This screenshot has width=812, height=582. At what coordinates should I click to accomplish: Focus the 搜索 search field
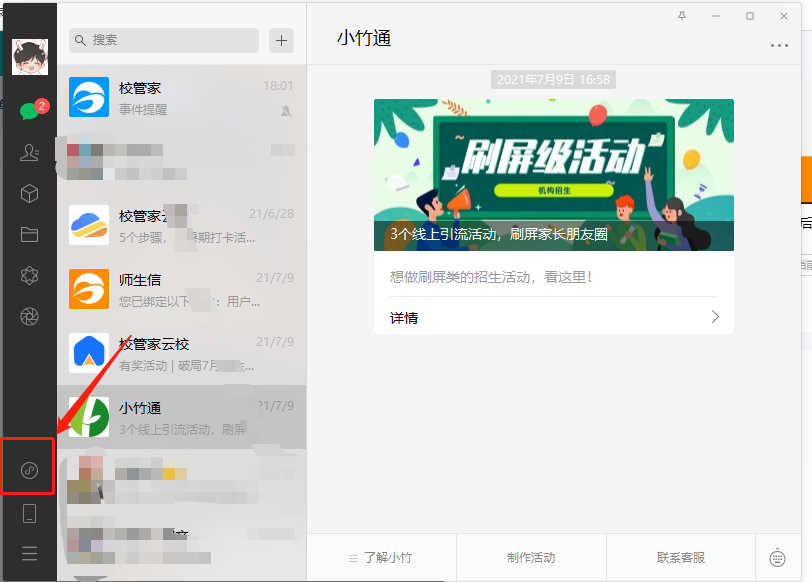click(164, 40)
